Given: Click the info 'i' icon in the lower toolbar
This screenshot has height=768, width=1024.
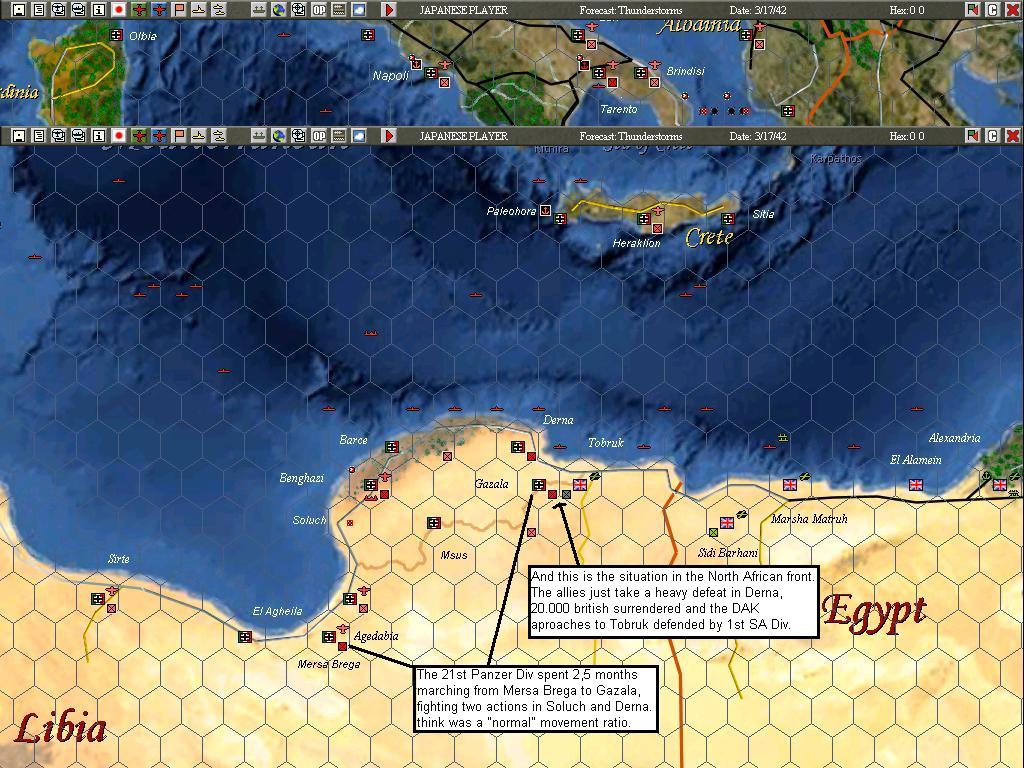Looking at the screenshot, I should pos(99,136).
